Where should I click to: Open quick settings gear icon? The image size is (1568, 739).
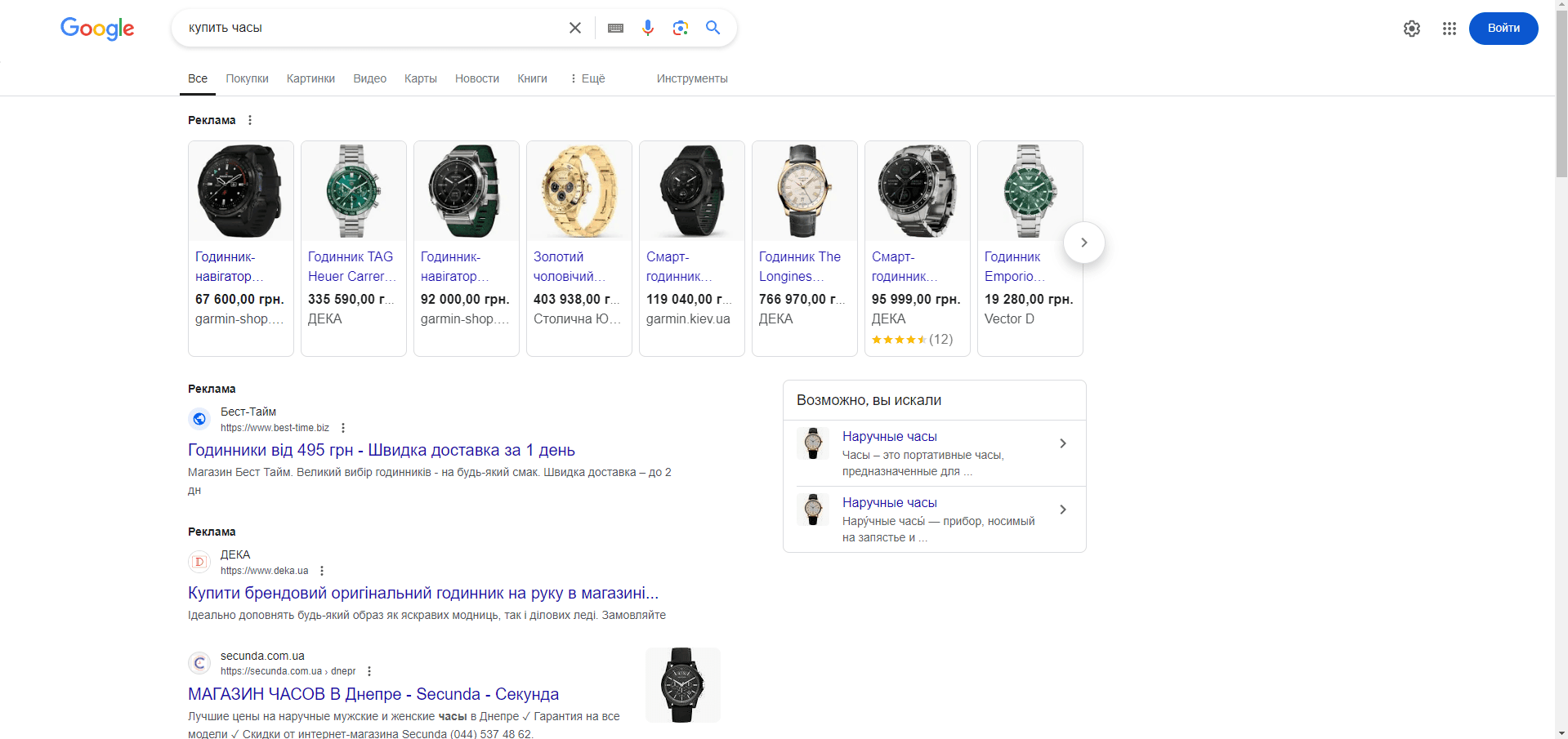pyautogui.click(x=1412, y=29)
